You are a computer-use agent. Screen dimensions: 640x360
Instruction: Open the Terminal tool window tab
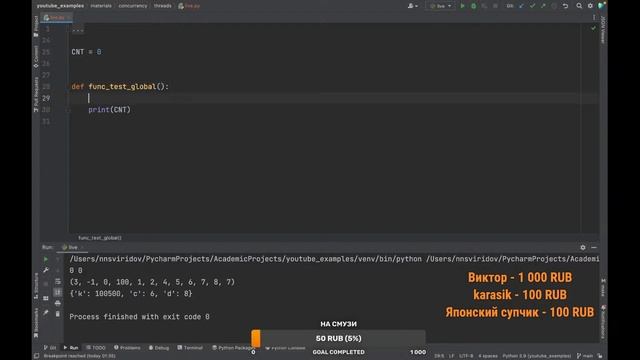click(x=190, y=348)
